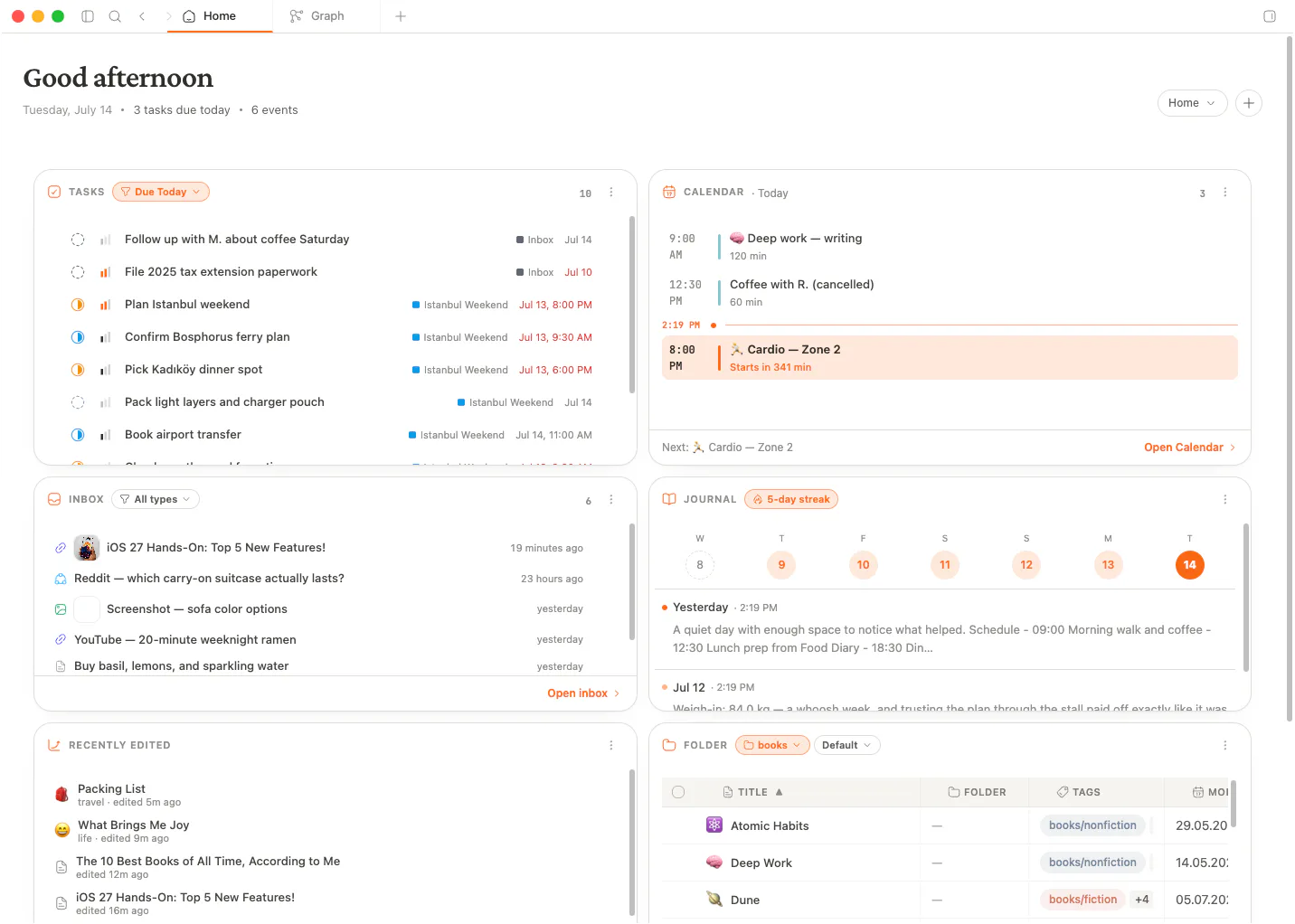Toggle the right sidebar panel icon
The width and height of the screenshot is (1295, 924).
click(x=1270, y=16)
